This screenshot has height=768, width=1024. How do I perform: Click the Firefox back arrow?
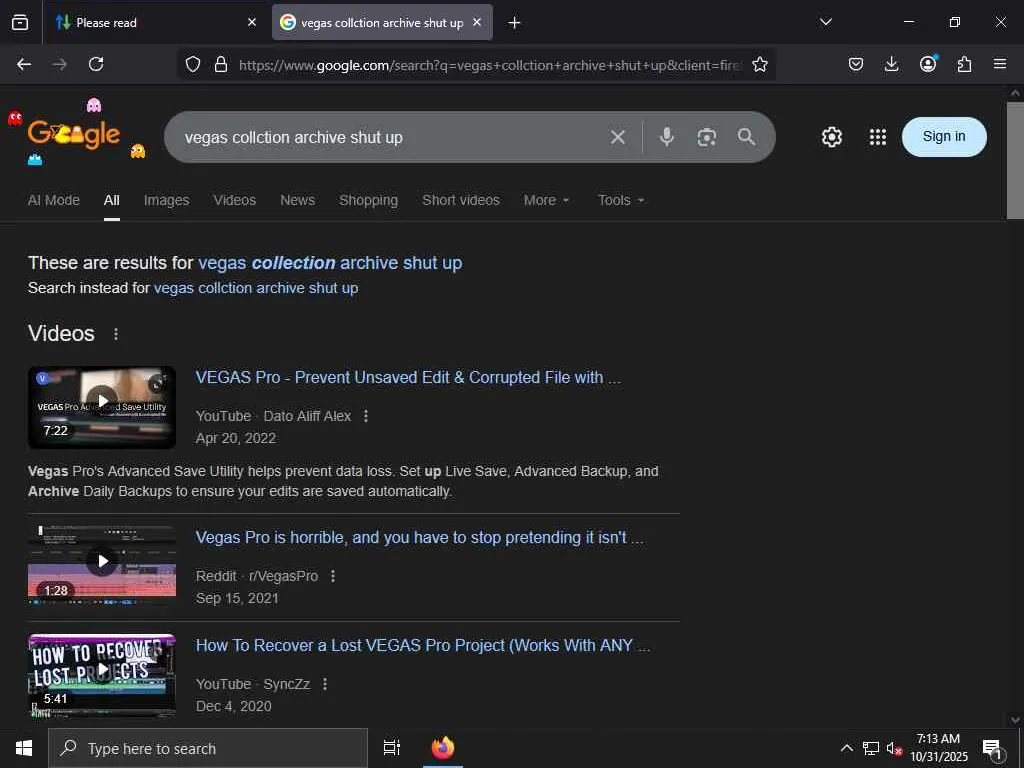point(24,64)
